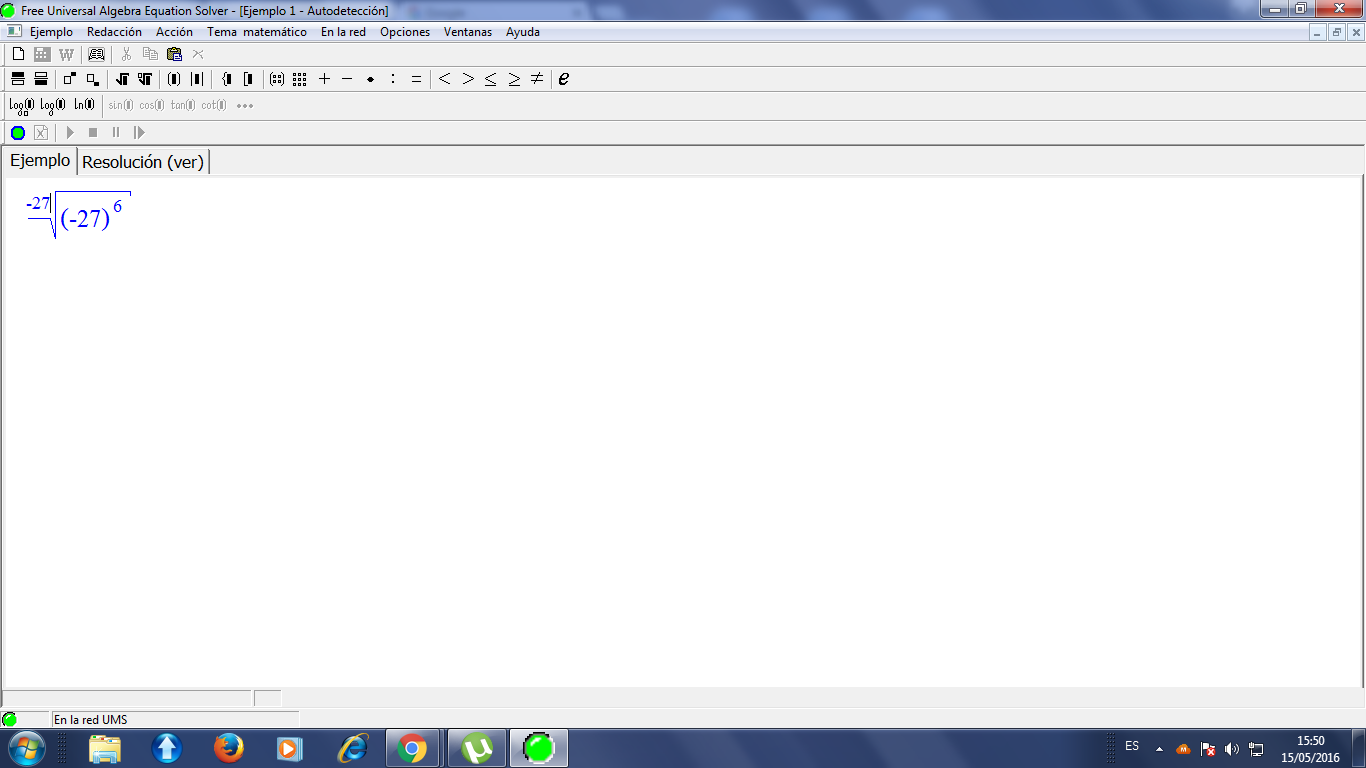Insert a square root symbol
Viewport: 1366px width, 768px height.
123,79
